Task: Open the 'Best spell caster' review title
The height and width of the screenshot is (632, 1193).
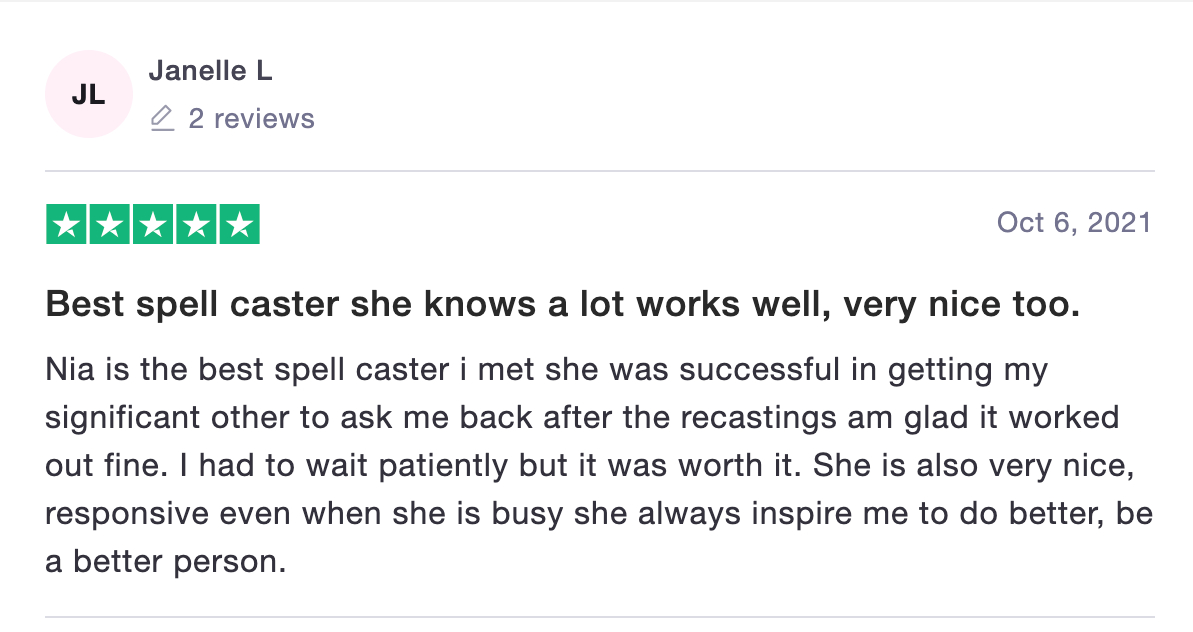Action: point(563,304)
